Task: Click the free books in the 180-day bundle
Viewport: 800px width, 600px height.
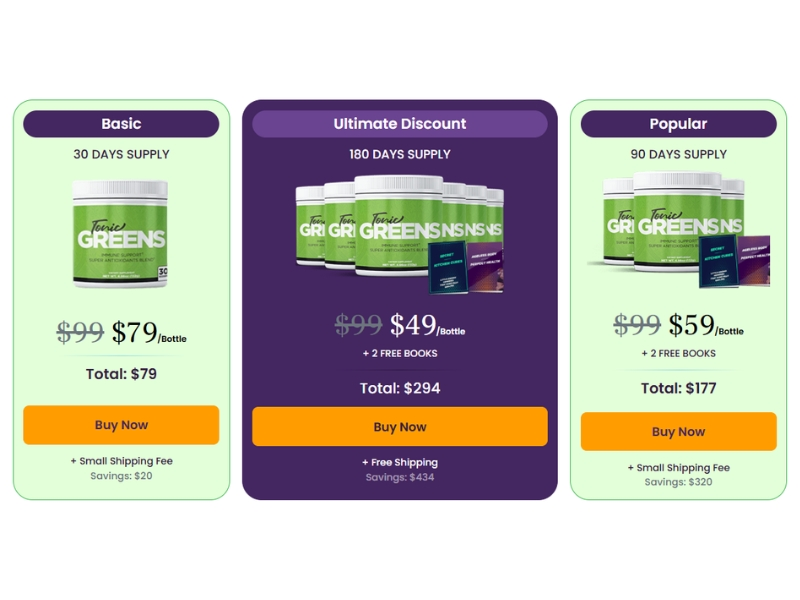Action: (465, 267)
